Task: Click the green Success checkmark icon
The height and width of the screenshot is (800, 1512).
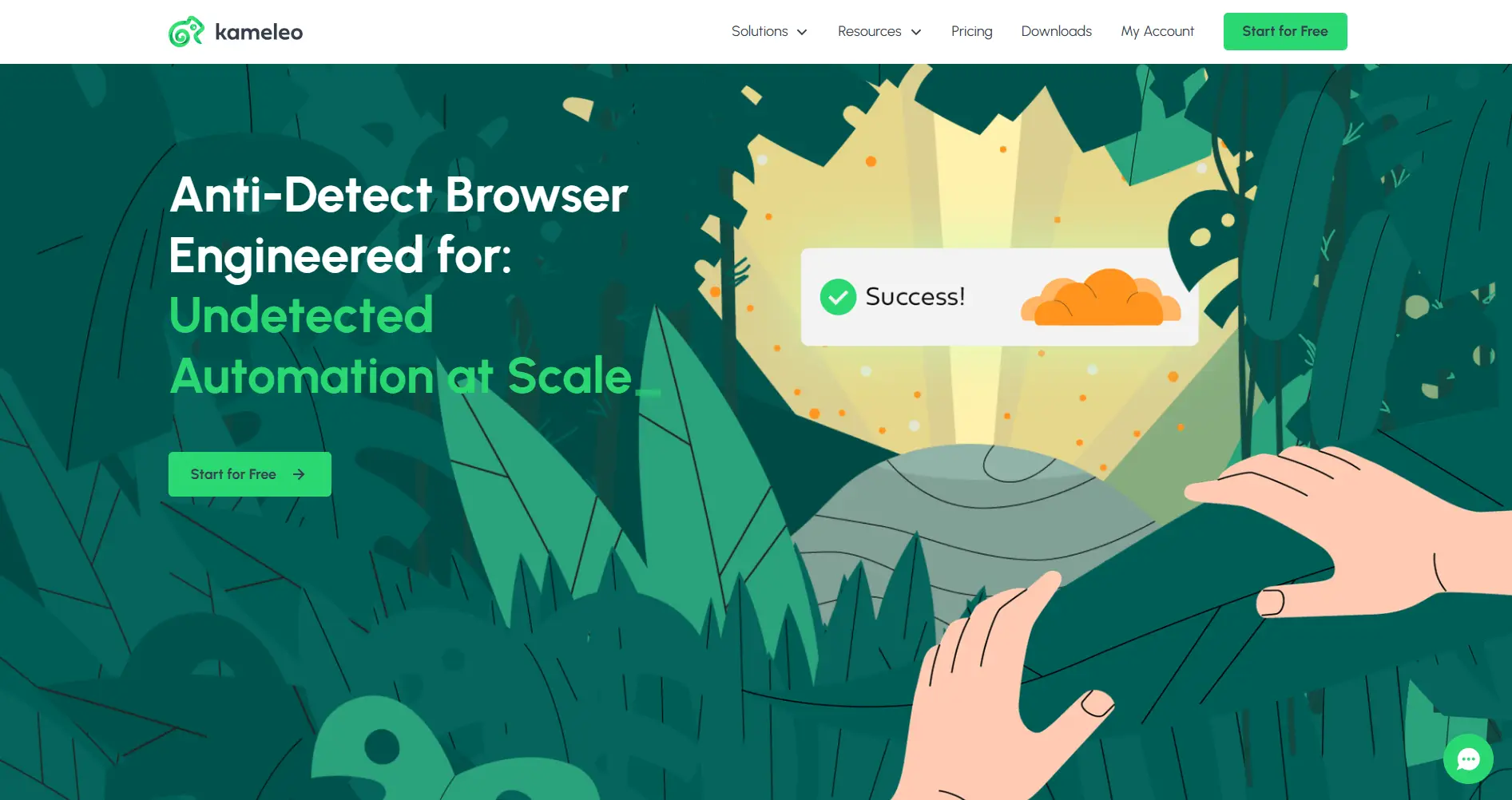Action: (838, 297)
